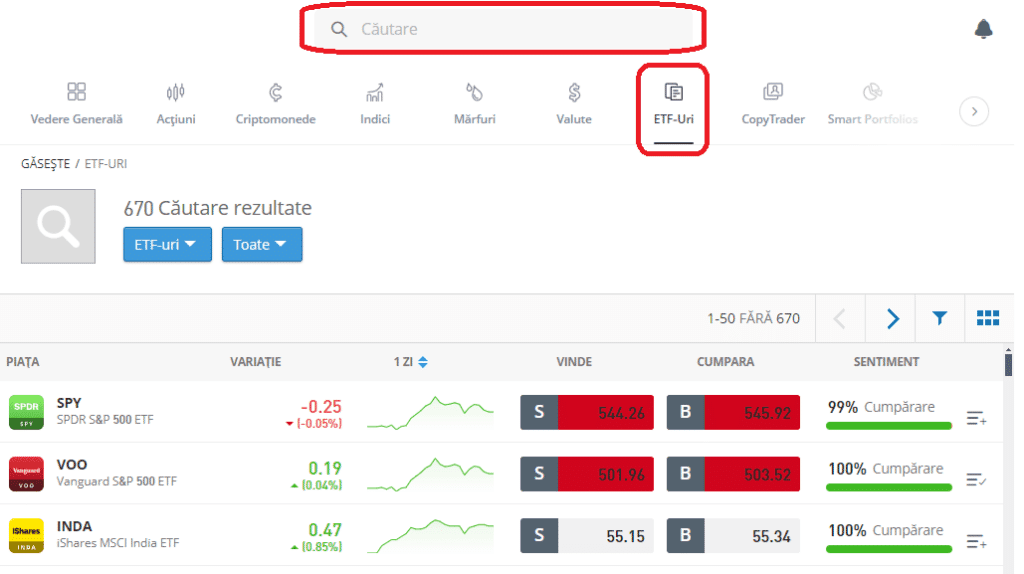This screenshot has height=574, width=1024.
Task: Click SPY sentiment progress bar
Action: click(x=888, y=425)
